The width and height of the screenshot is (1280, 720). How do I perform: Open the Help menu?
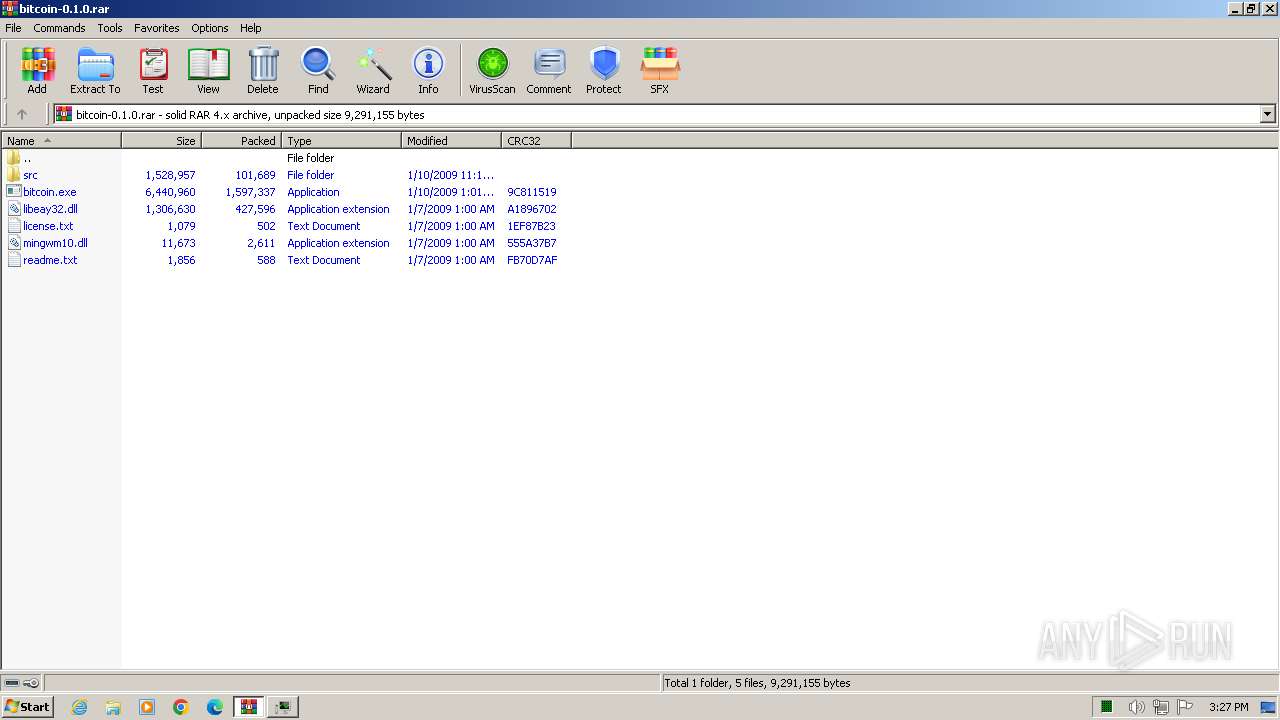251,28
